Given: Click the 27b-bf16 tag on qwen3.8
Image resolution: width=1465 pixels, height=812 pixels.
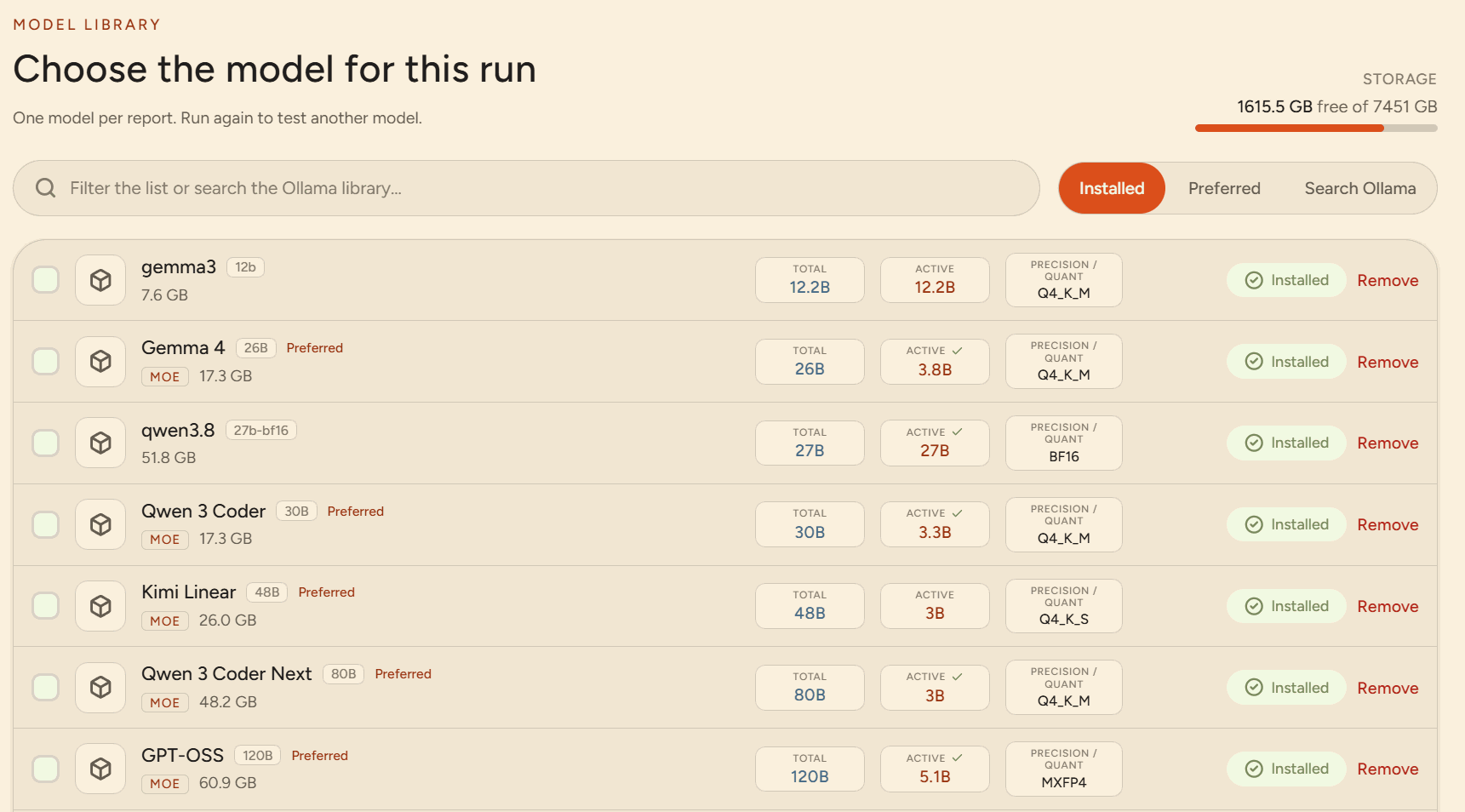Looking at the screenshot, I should [260, 431].
